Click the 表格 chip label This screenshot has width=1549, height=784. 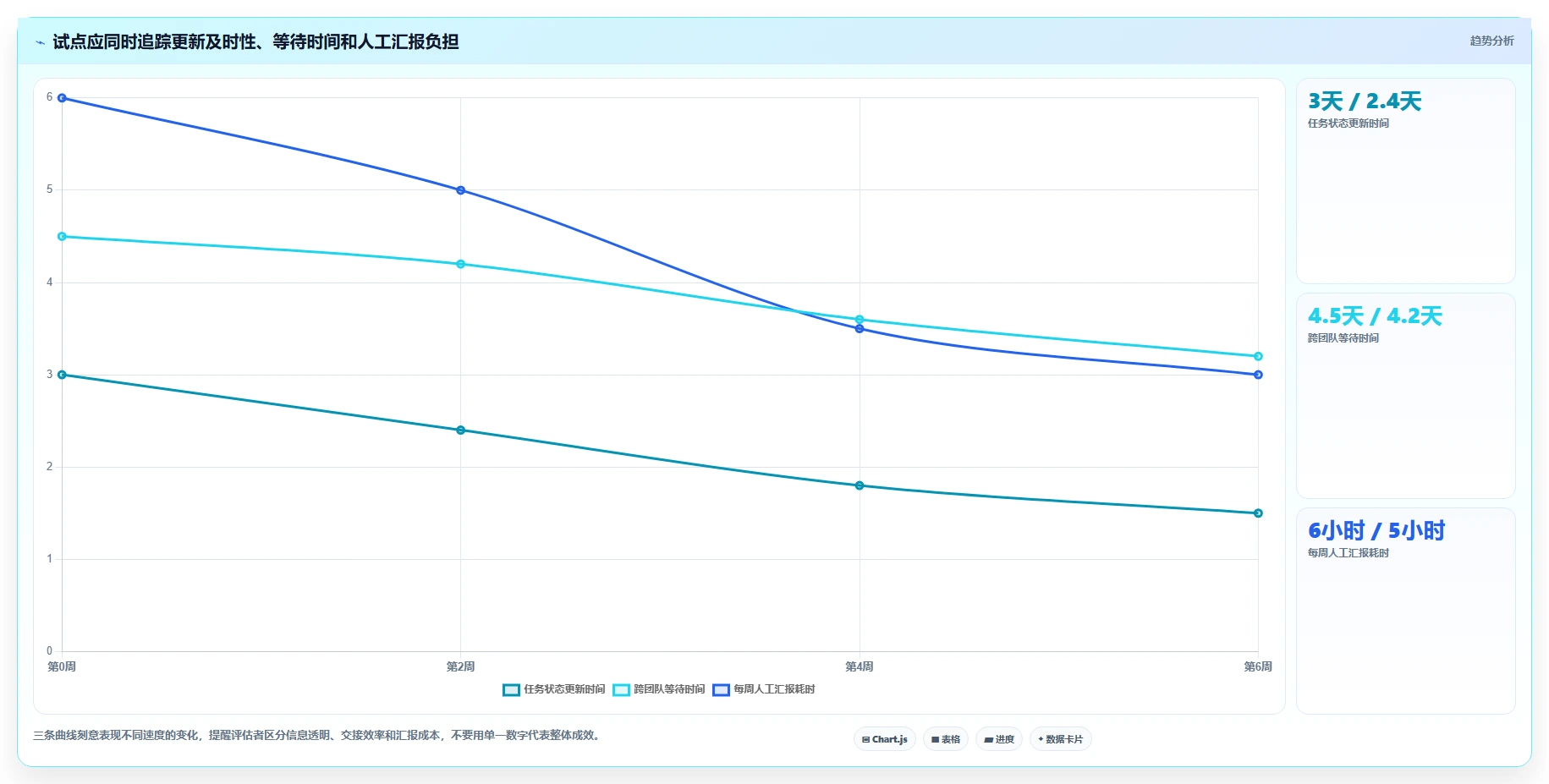951,739
